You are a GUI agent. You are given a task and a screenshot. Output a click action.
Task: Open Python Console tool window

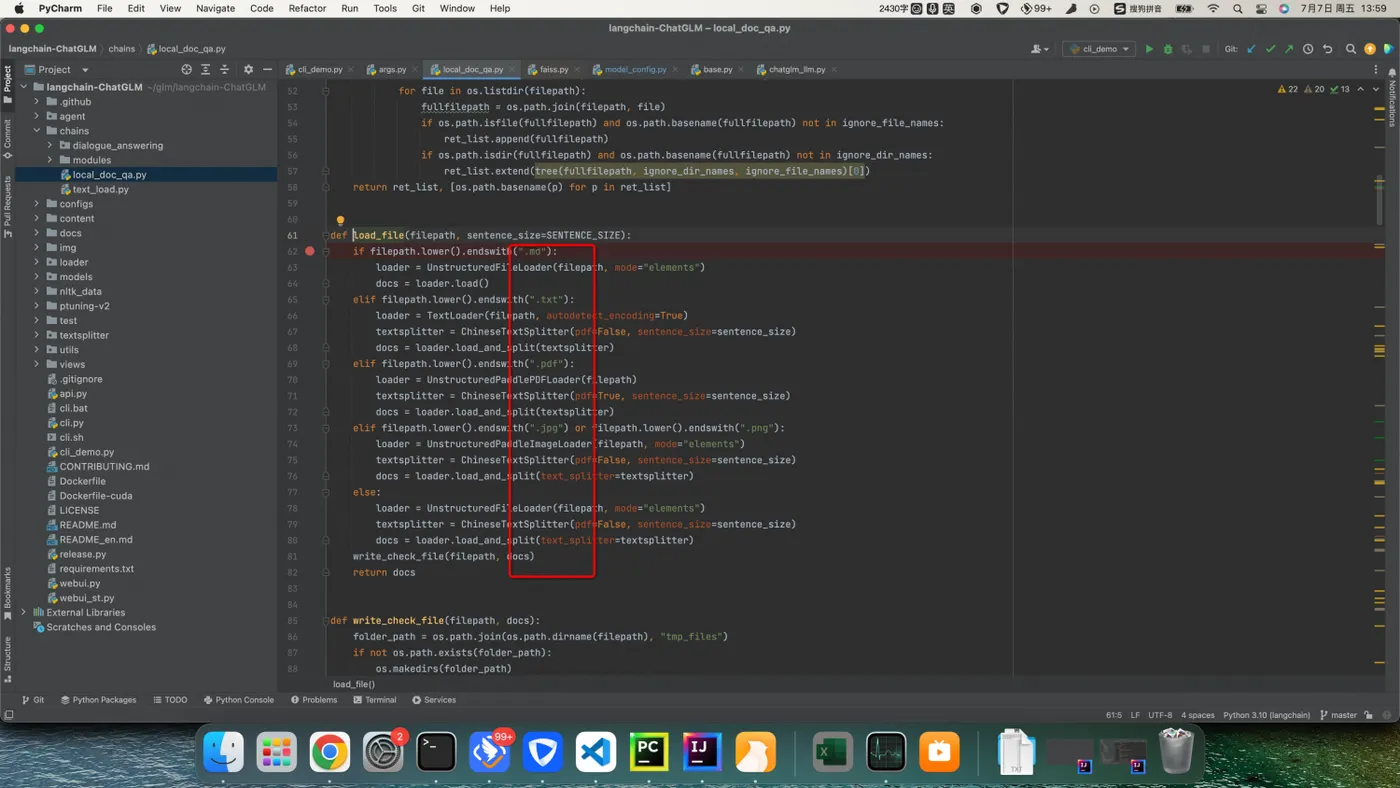(x=238, y=700)
